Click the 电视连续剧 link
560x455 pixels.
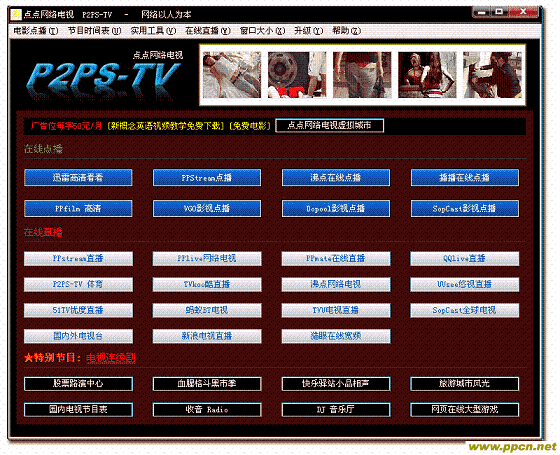tap(111, 358)
